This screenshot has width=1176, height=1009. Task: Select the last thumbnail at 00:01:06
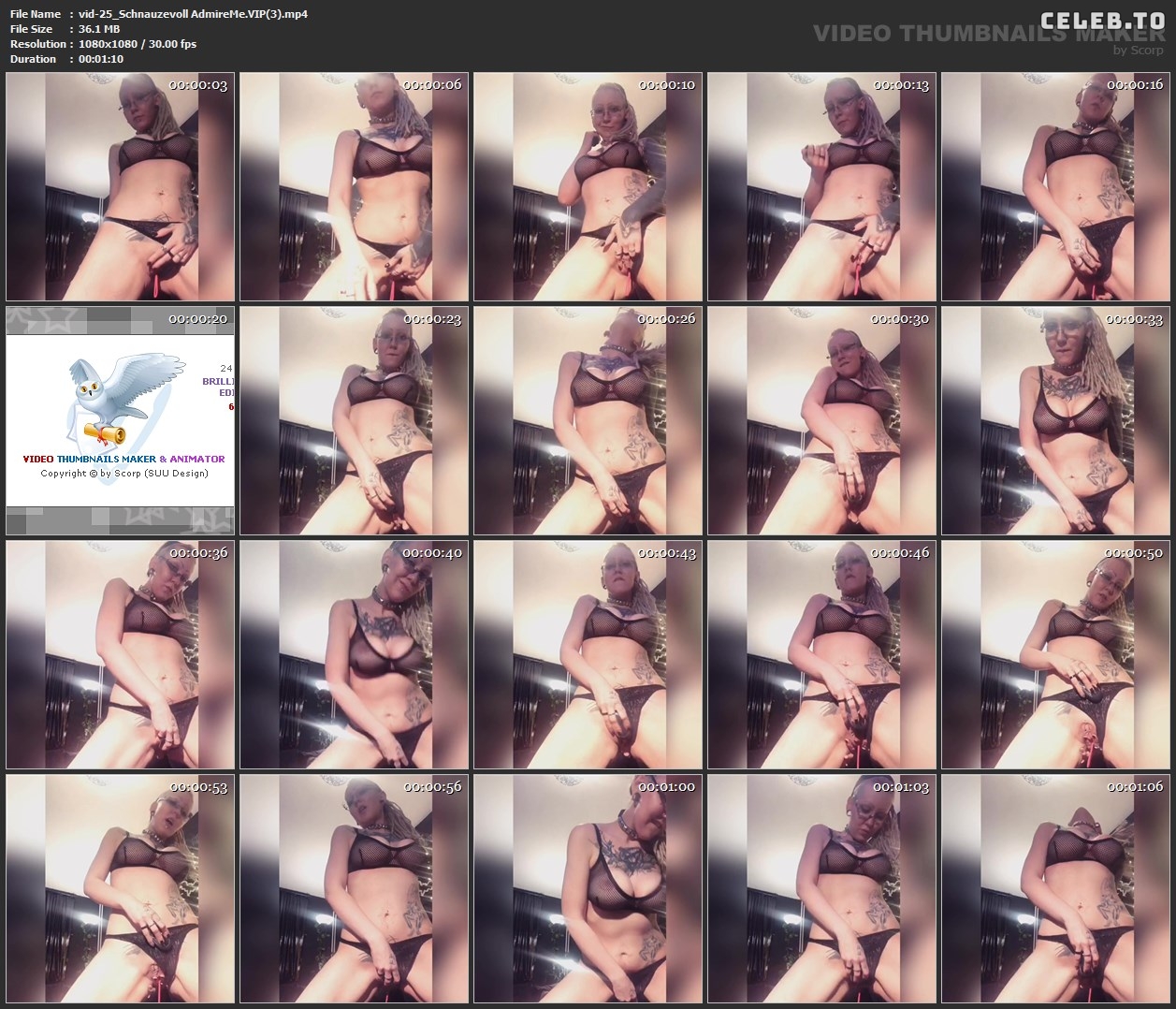pos(1055,889)
